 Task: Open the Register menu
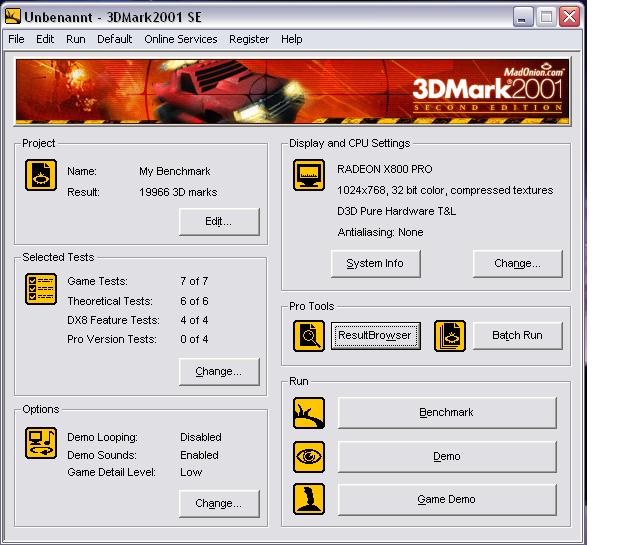coord(249,39)
